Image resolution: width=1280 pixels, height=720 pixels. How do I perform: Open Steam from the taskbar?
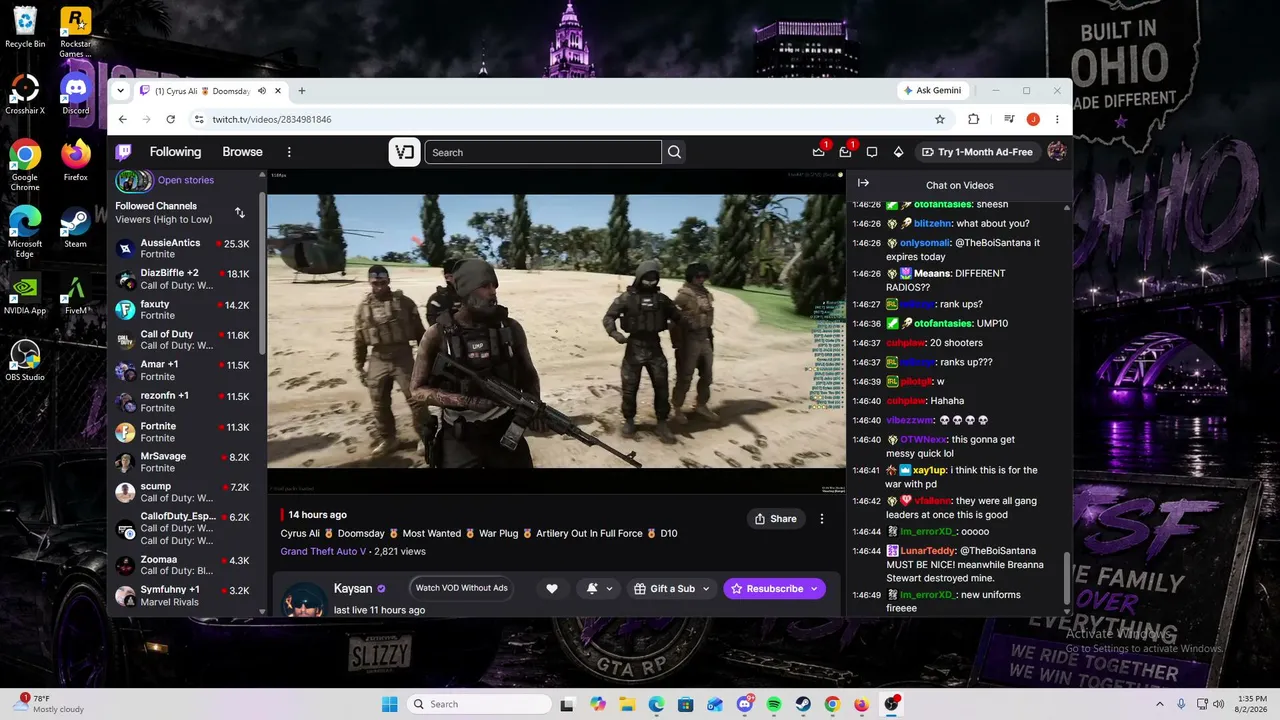click(803, 704)
